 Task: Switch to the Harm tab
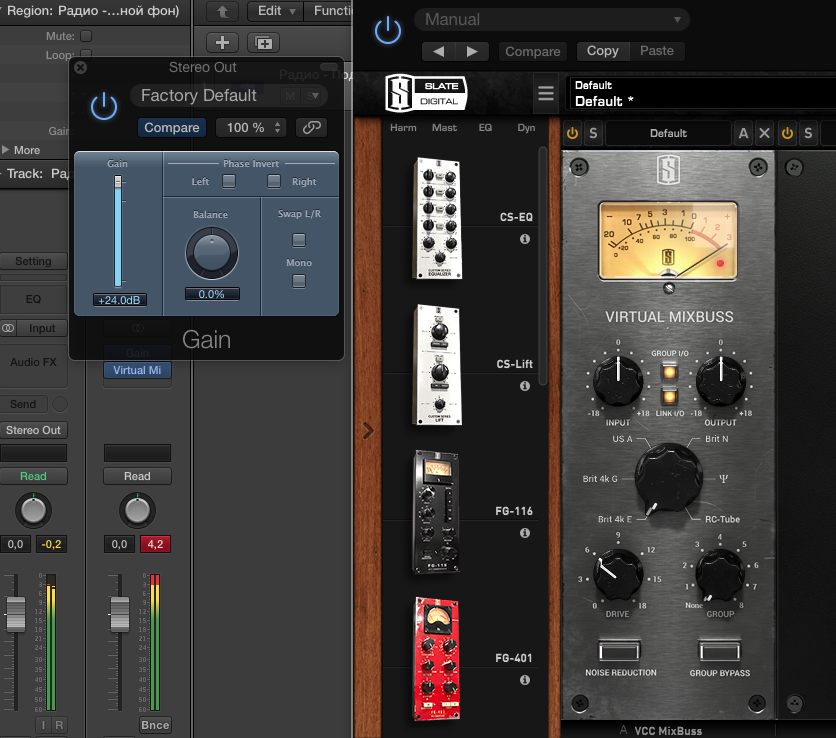[x=403, y=127]
